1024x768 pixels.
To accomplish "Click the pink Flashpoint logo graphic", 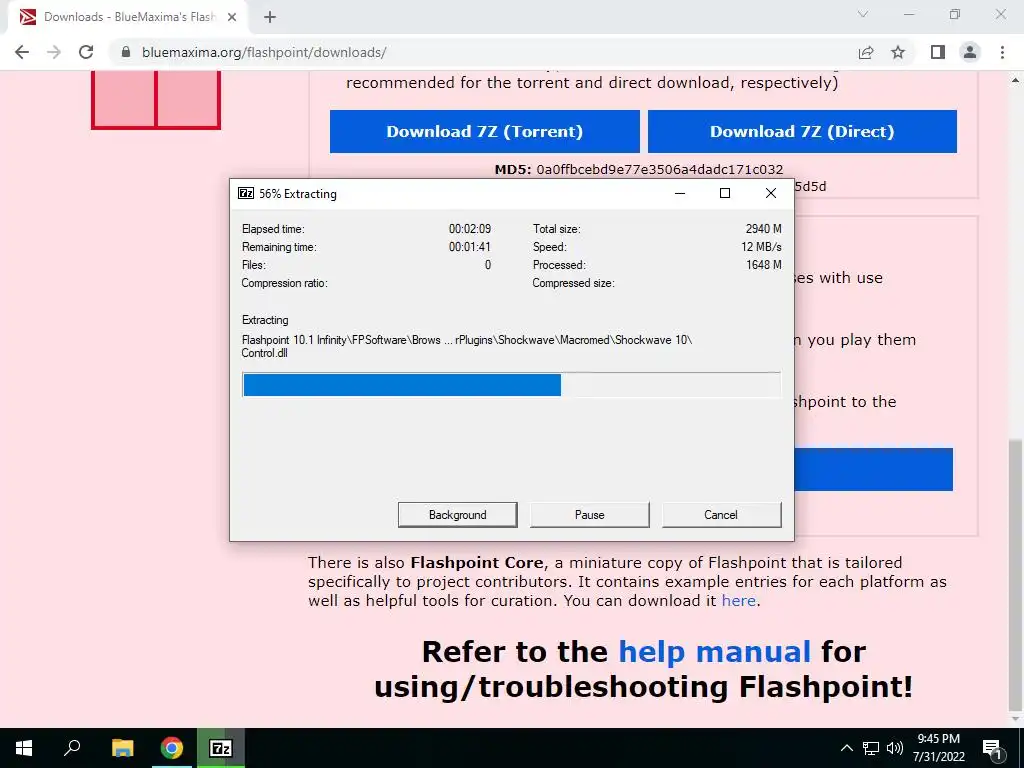I will point(155,100).
